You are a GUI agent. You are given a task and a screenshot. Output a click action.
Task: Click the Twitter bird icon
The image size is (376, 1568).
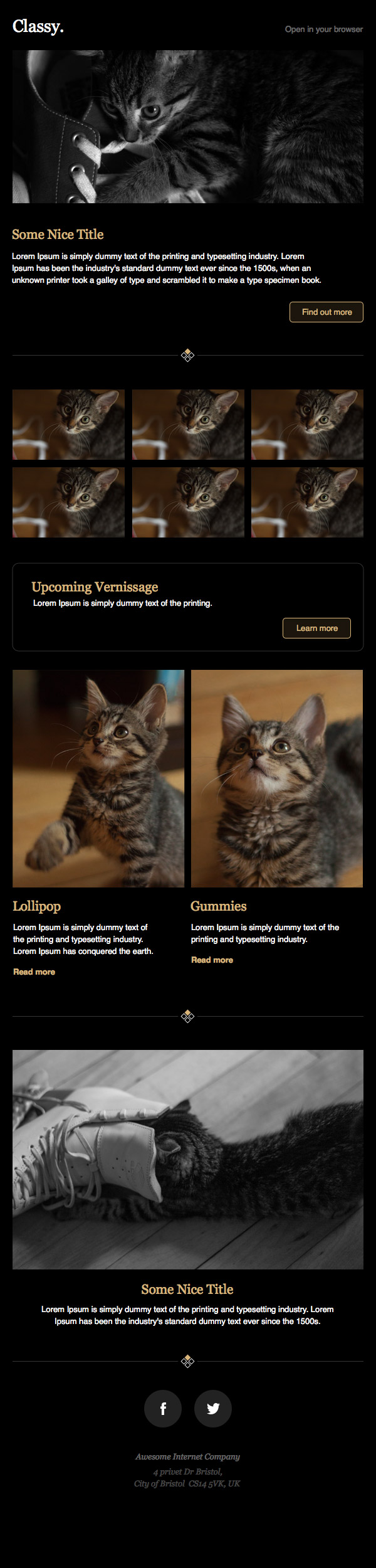(x=213, y=1409)
